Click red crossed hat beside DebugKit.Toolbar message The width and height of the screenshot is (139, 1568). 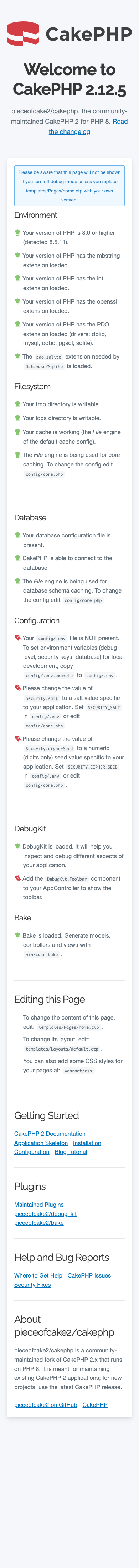point(18,878)
